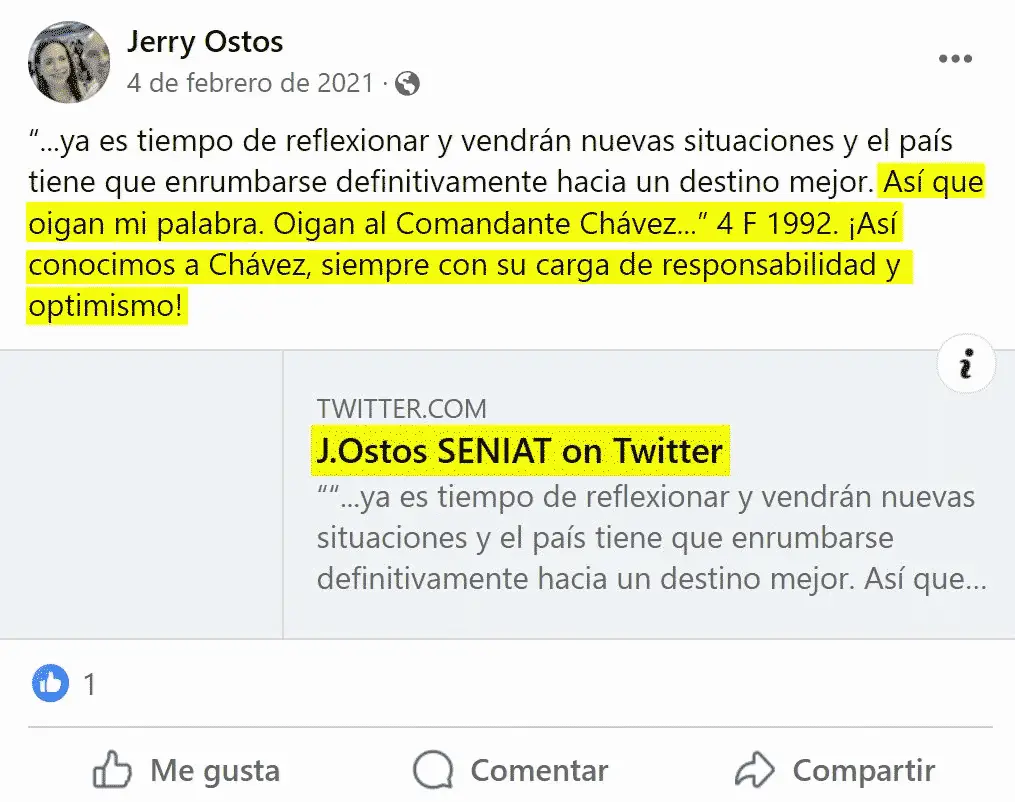Click the blue like reaction icon
The image size is (1015, 802).
tap(51, 684)
